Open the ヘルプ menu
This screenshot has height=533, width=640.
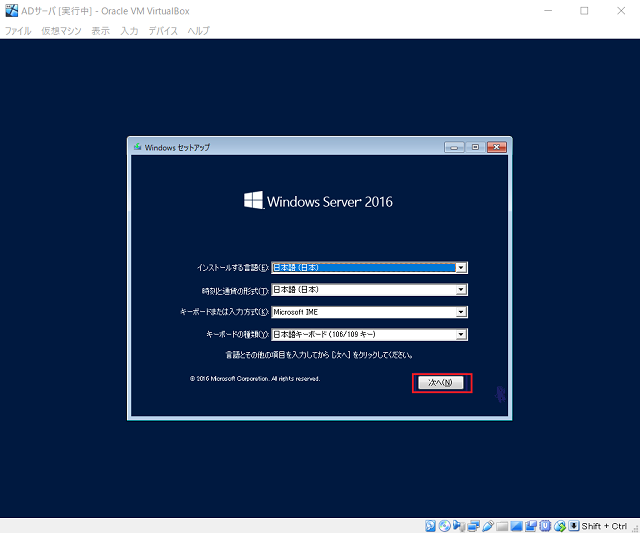(x=198, y=31)
